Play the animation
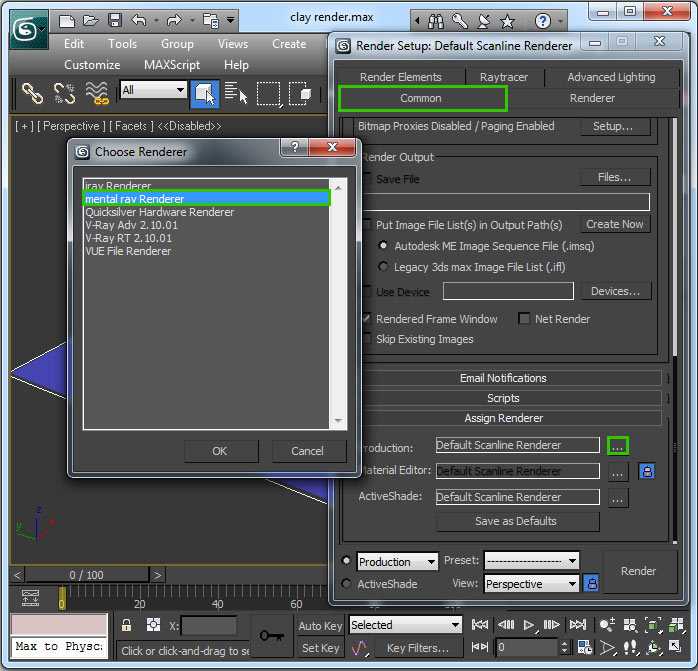This screenshot has width=698, height=671. tap(529, 625)
